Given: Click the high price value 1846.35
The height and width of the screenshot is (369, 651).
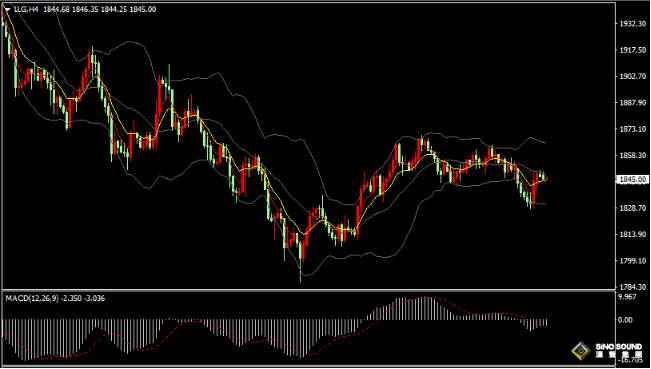Looking at the screenshot, I should pos(85,9).
